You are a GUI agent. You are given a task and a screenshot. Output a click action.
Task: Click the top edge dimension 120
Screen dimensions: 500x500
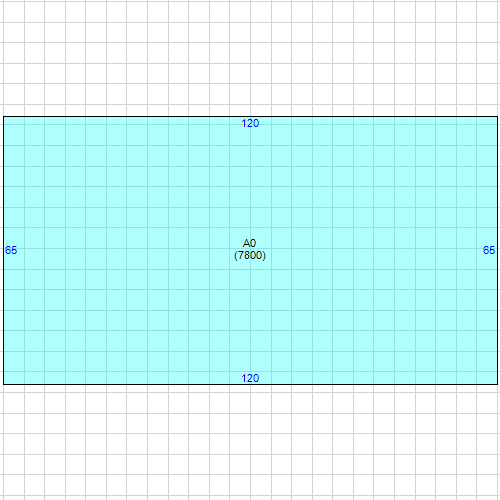coord(250,123)
